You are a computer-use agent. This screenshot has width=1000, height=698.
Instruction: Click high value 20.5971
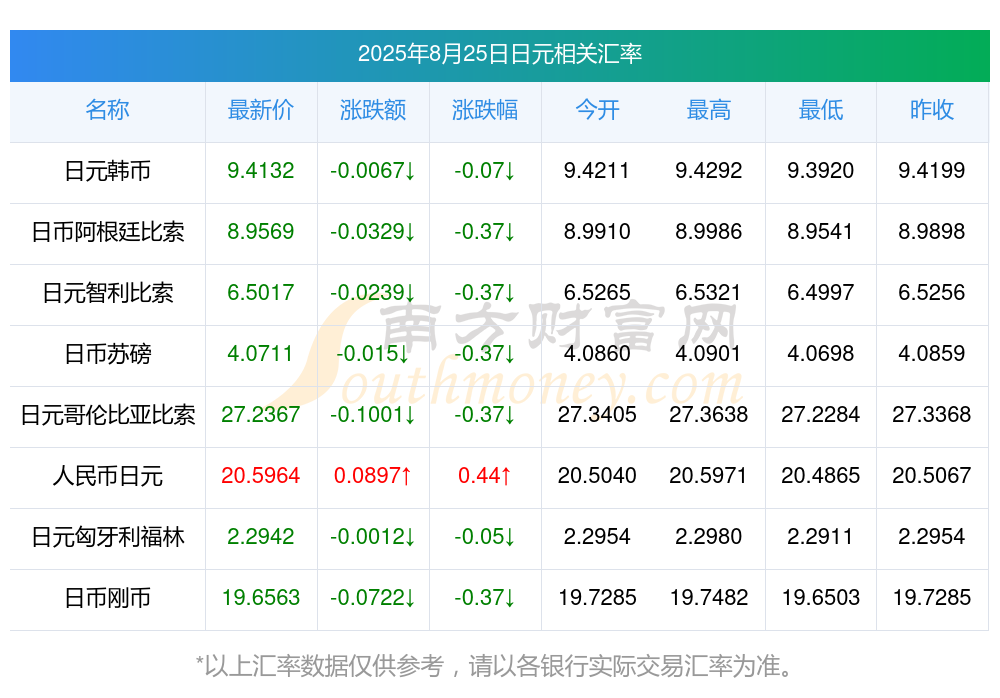click(708, 475)
